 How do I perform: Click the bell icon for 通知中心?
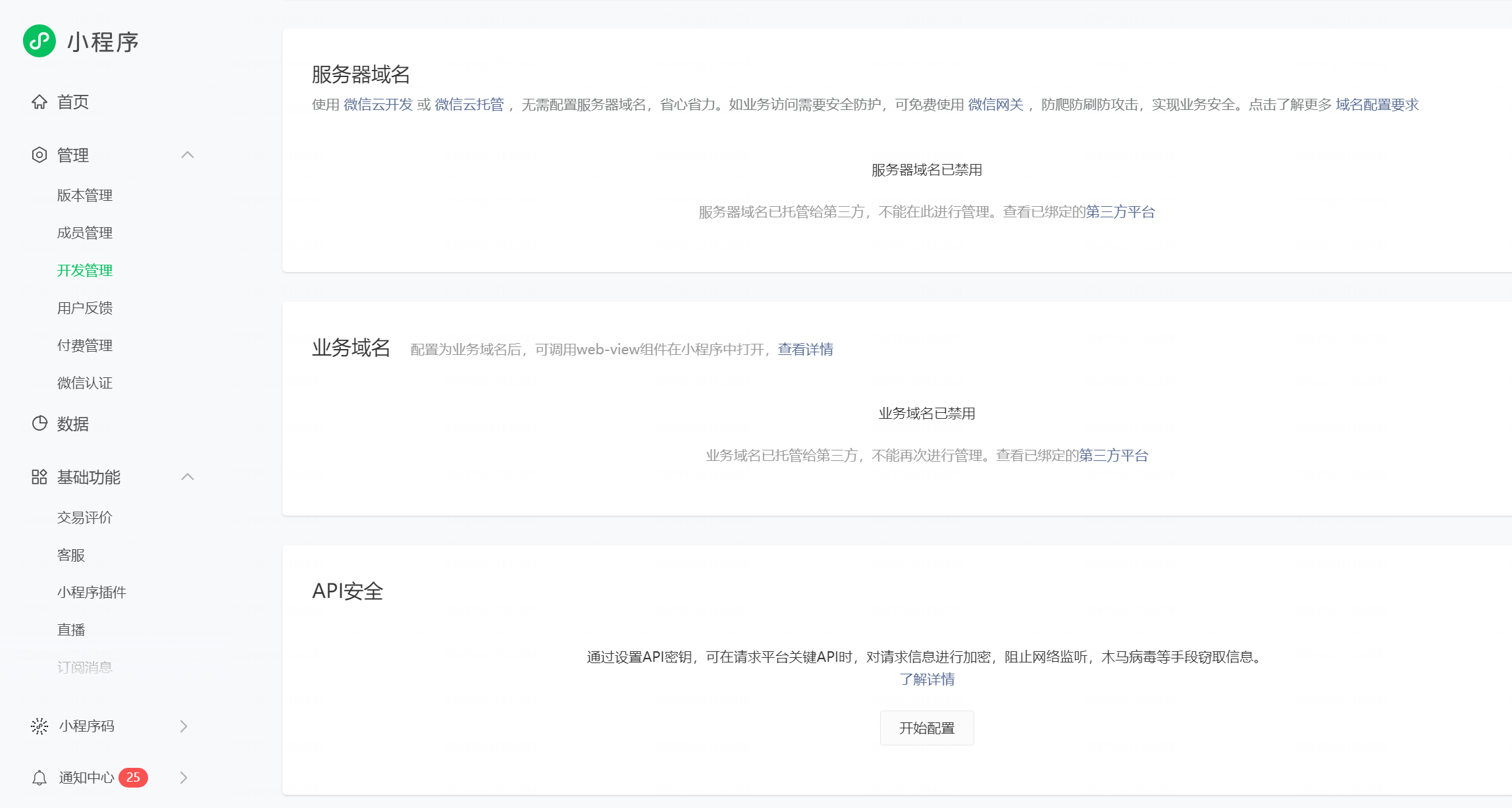[39, 778]
